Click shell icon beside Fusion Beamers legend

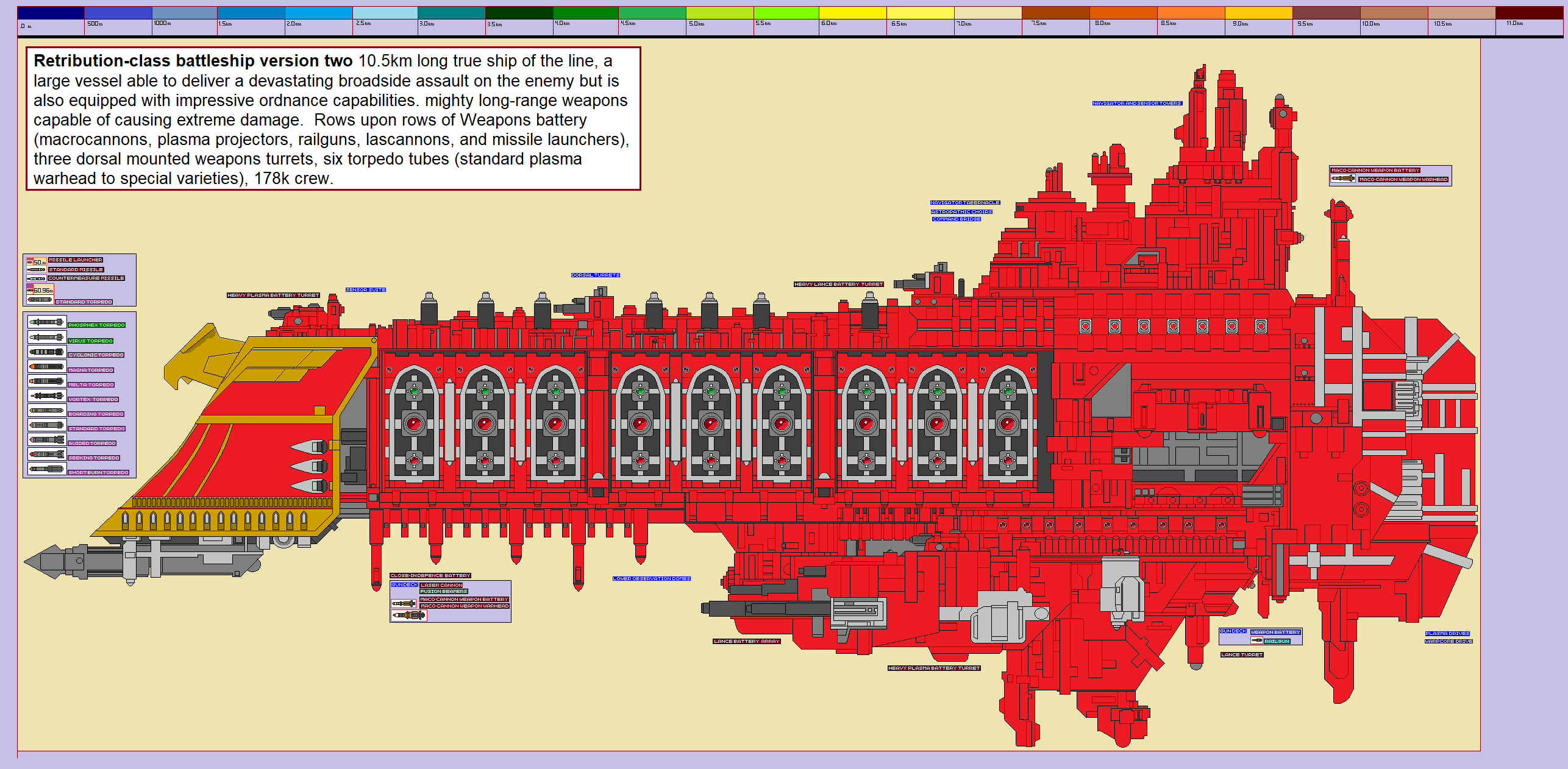(404, 603)
